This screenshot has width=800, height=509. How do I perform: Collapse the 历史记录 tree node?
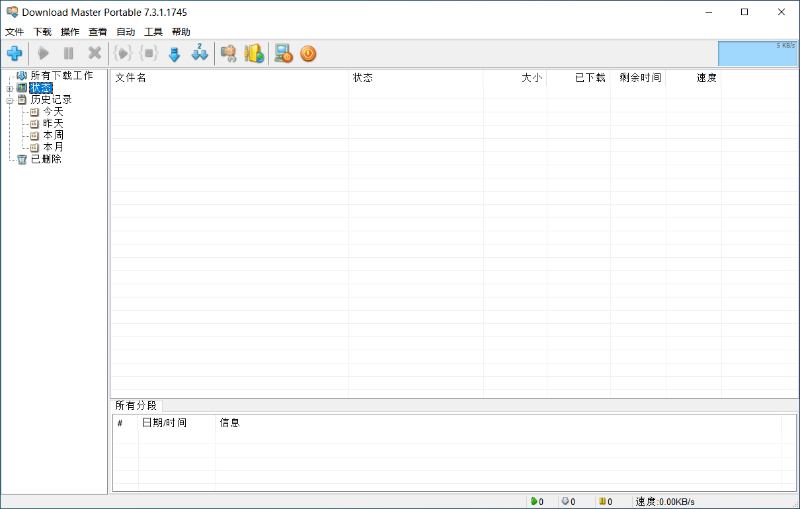(9, 100)
